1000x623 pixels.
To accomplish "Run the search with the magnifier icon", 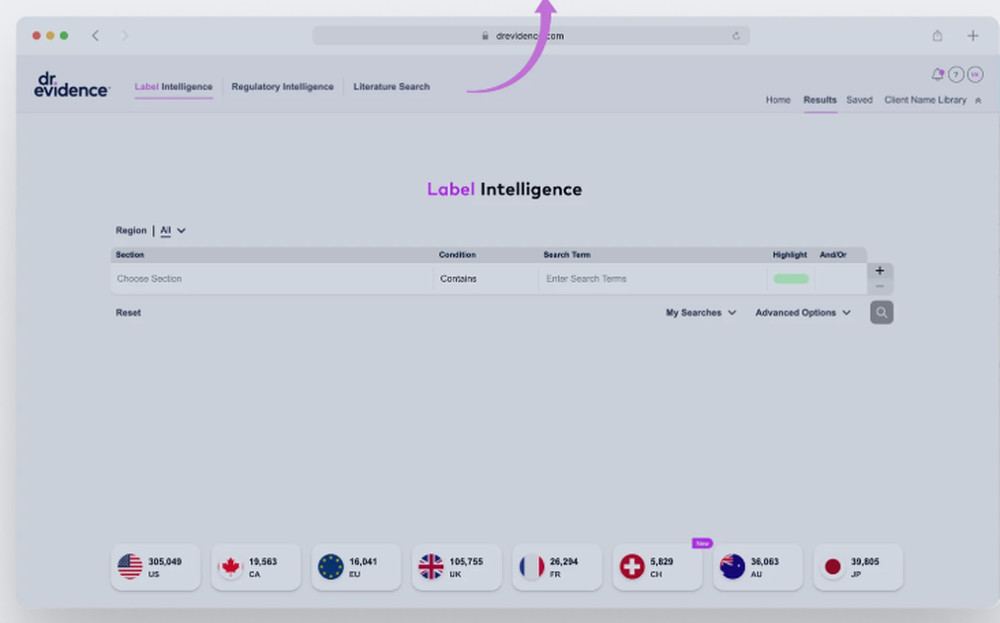I will (881, 312).
